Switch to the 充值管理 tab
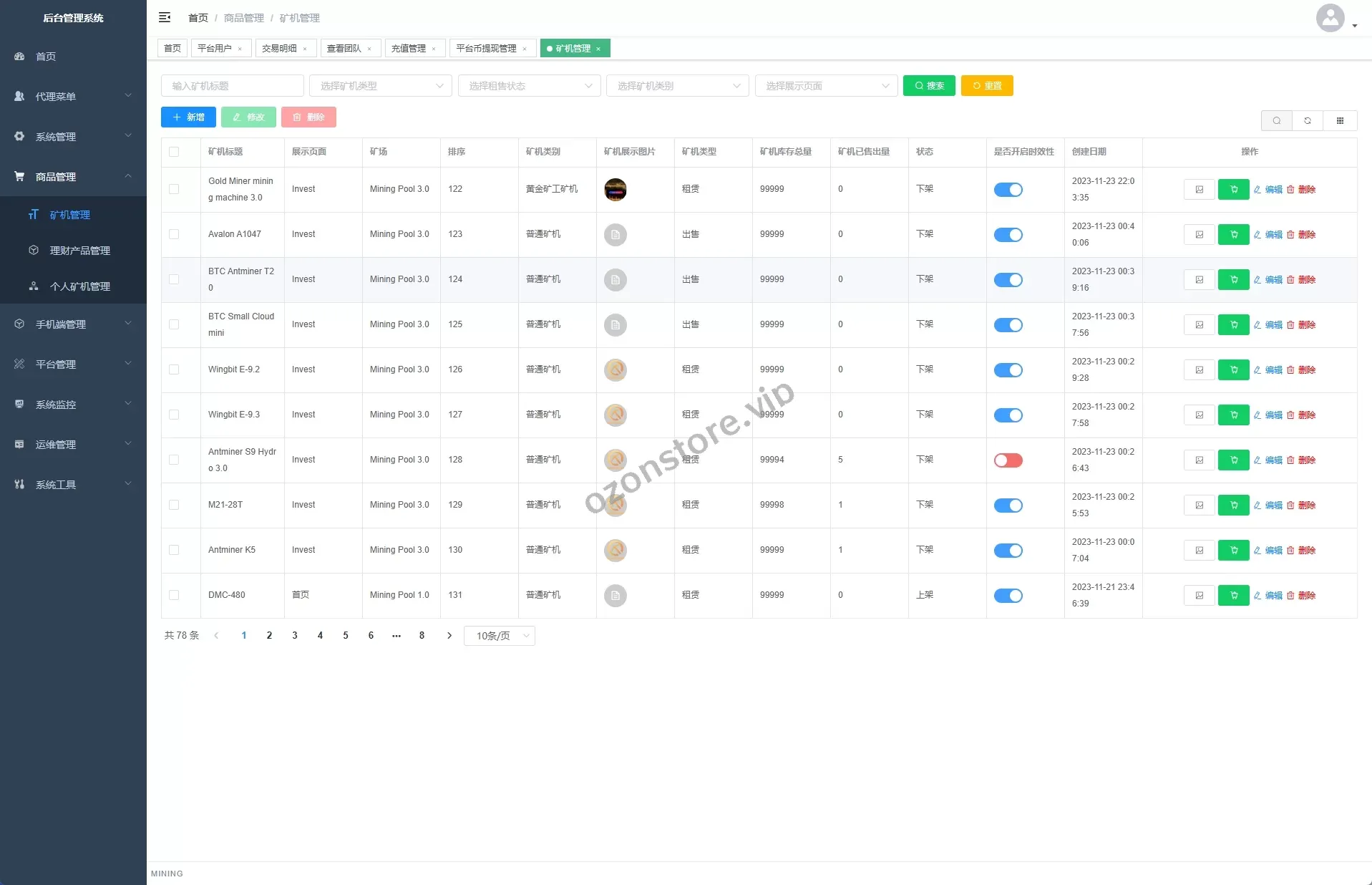This screenshot has width=1372, height=885. pyautogui.click(x=409, y=49)
